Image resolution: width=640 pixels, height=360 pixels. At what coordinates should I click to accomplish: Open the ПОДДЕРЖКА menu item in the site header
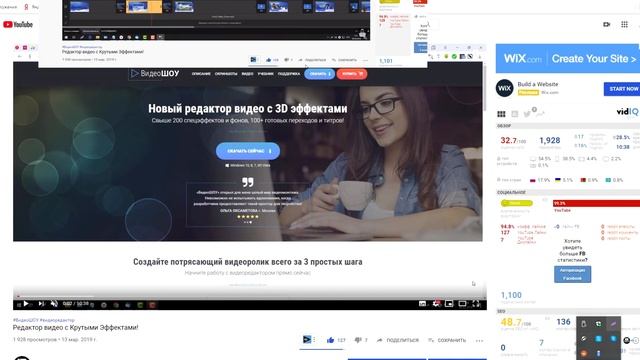coord(289,74)
